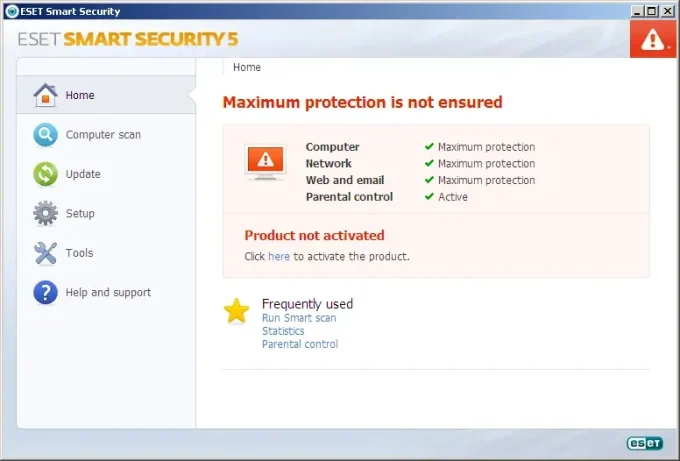Click the green Update arrows icon

pyautogui.click(x=46, y=174)
